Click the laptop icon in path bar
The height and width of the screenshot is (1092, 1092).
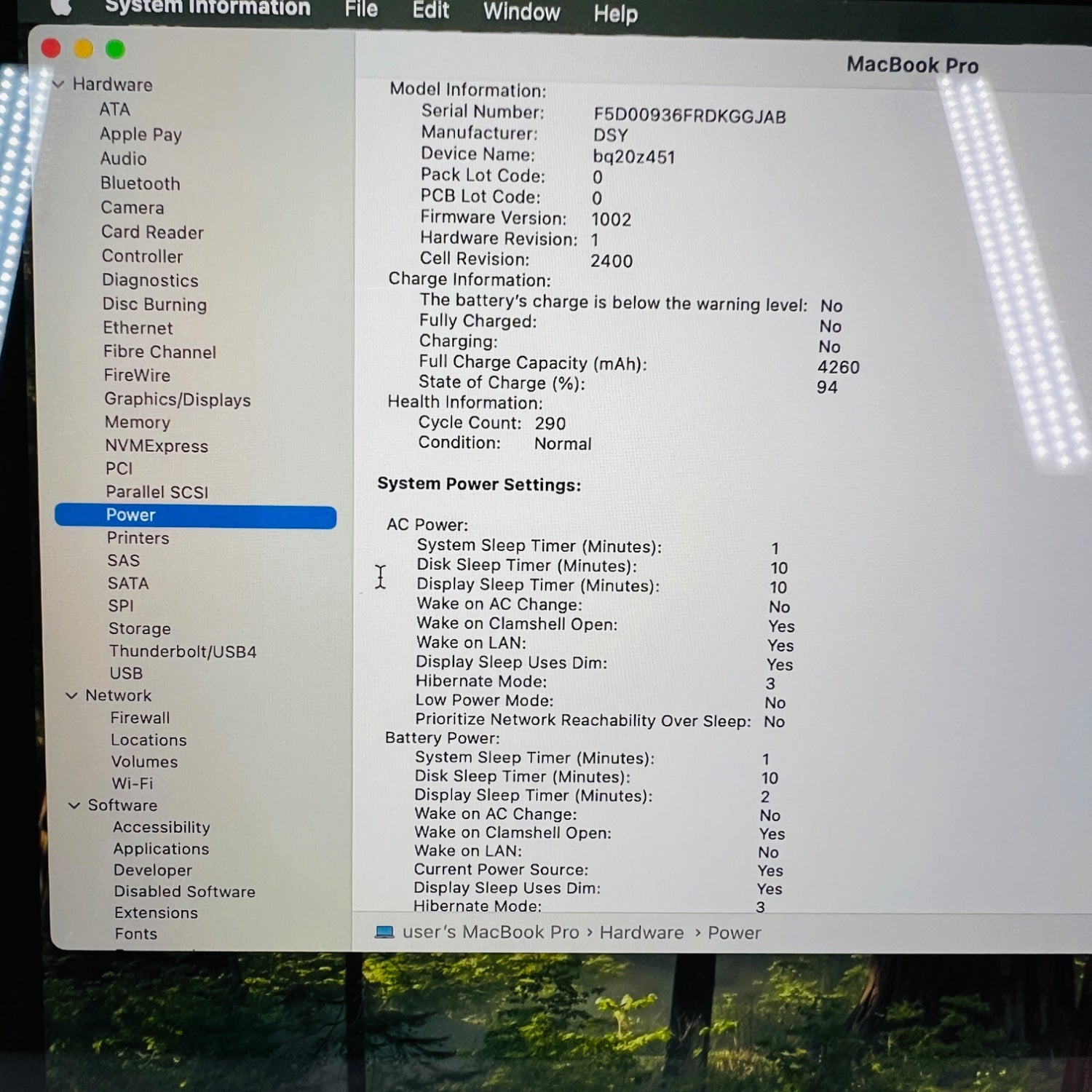[384, 932]
